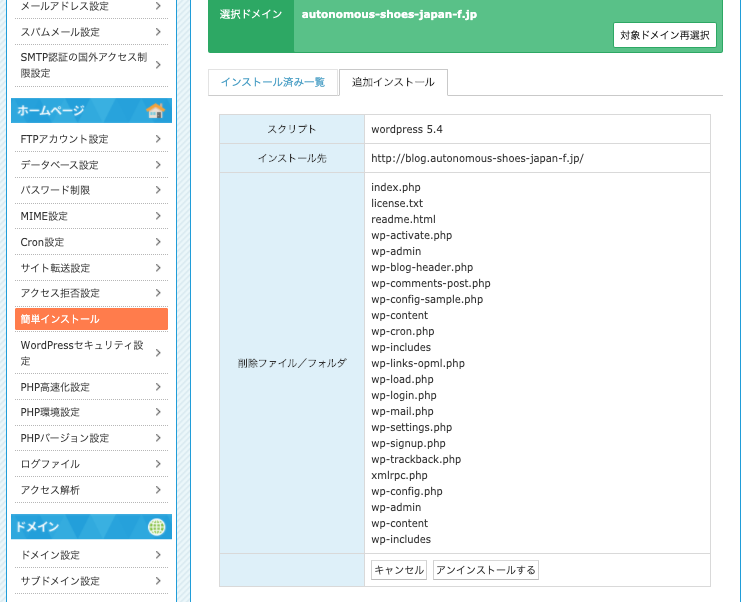
Task: Select the highlighted 簡単インストール item
Action: click(91, 319)
